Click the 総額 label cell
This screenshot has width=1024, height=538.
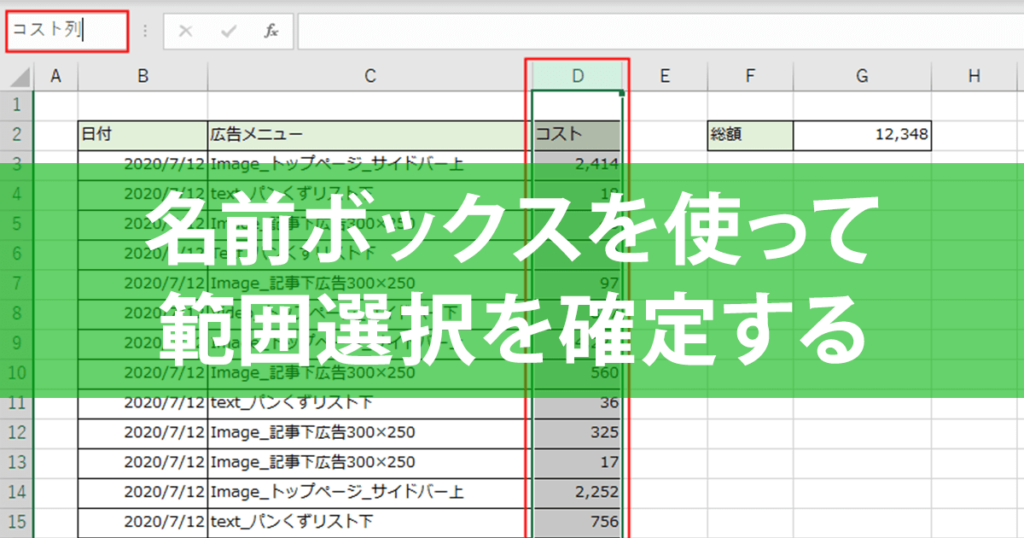pos(750,135)
